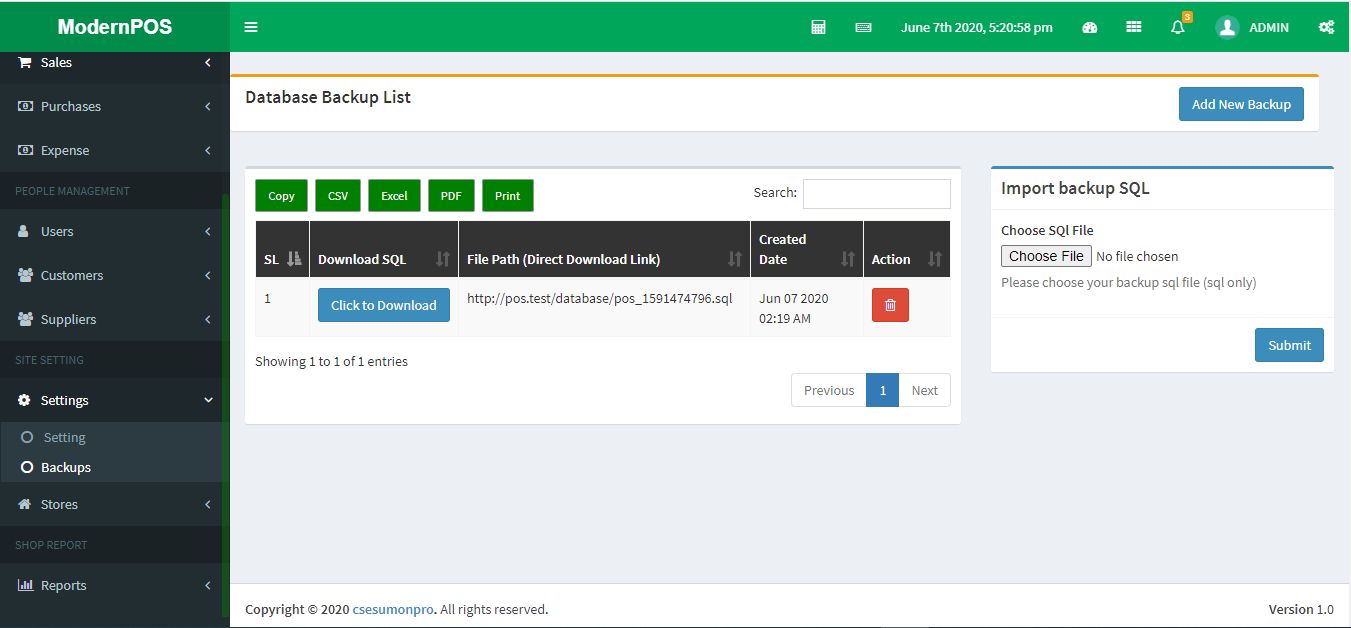Collapse the Settings menu chevron
Image resolution: width=1351 pixels, height=628 pixels.
click(208, 400)
